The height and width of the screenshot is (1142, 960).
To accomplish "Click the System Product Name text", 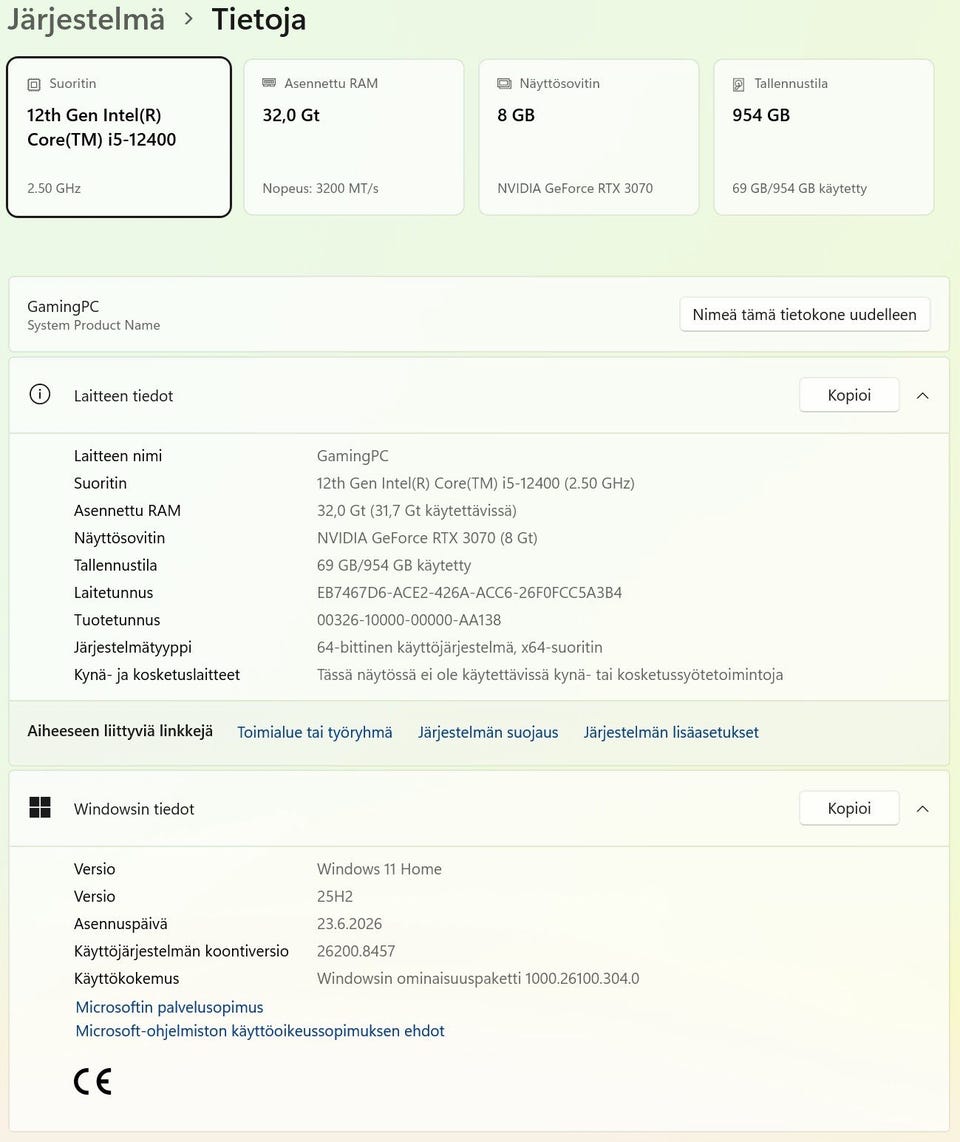I will click(94, 326).
